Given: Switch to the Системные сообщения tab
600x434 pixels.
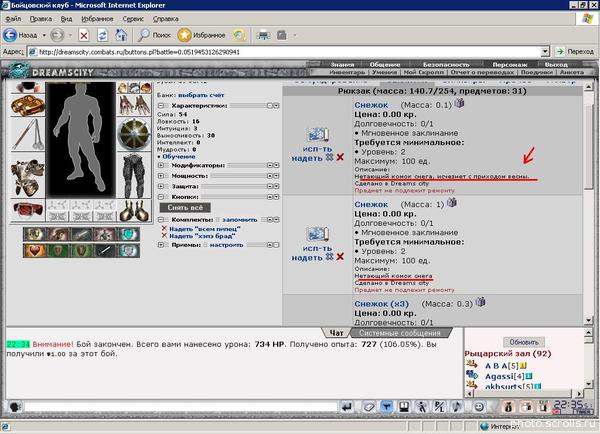Looking at the screenshot, I should [x=400, y=333].
